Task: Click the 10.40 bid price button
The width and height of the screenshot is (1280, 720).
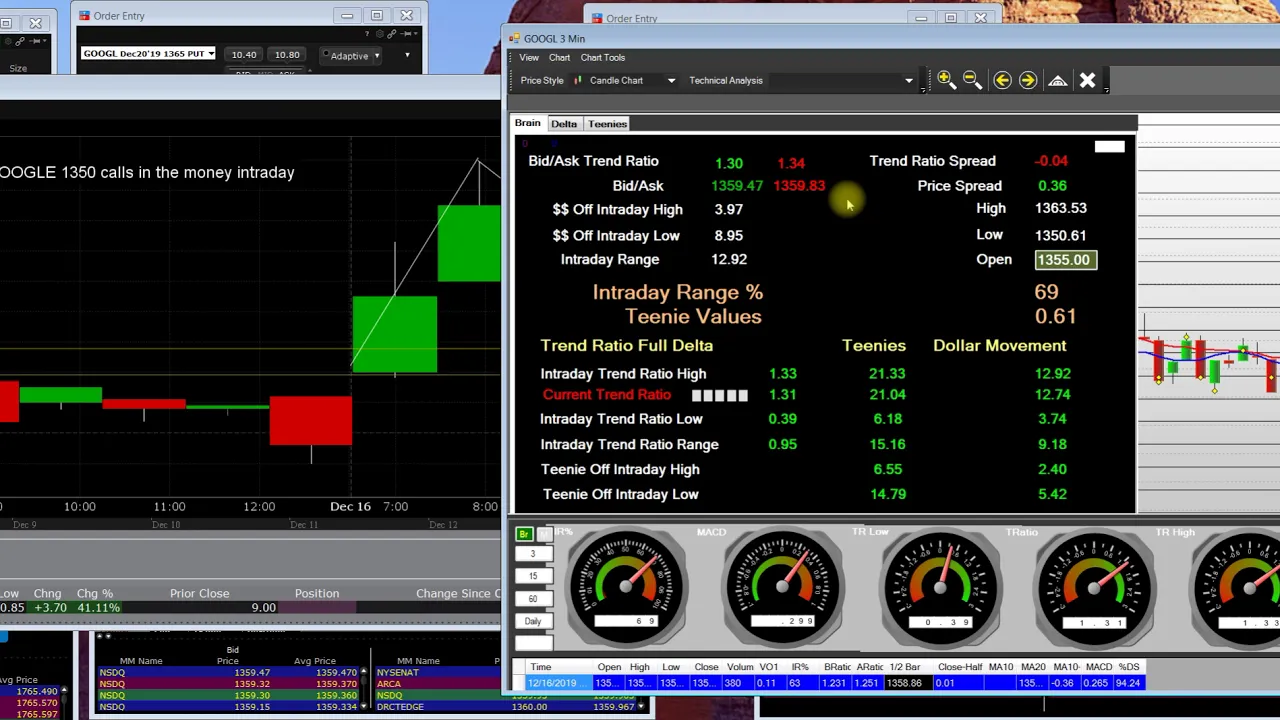Action: pyautogui.click(x=243, y=55)
